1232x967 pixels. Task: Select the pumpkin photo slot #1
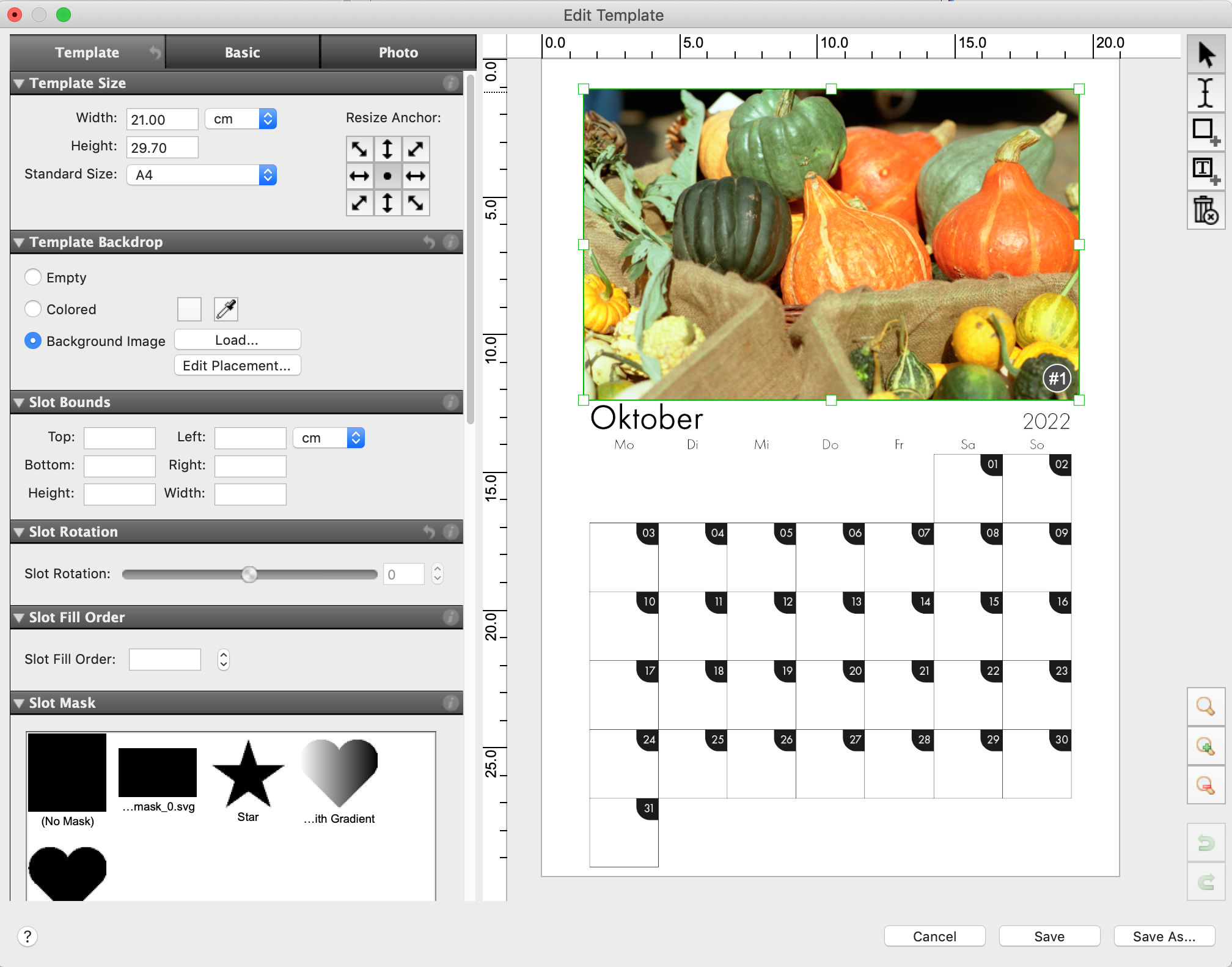[831, 245]
